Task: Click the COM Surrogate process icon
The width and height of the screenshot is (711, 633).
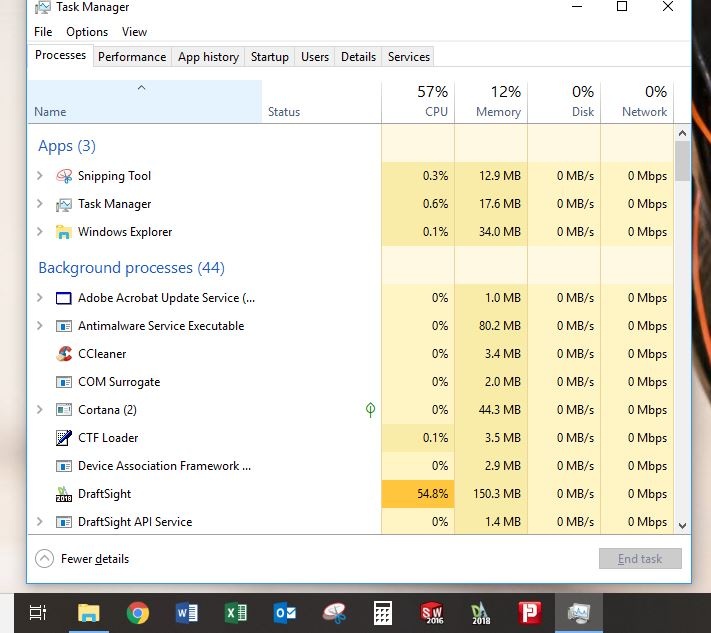Action: coord(63,382)
